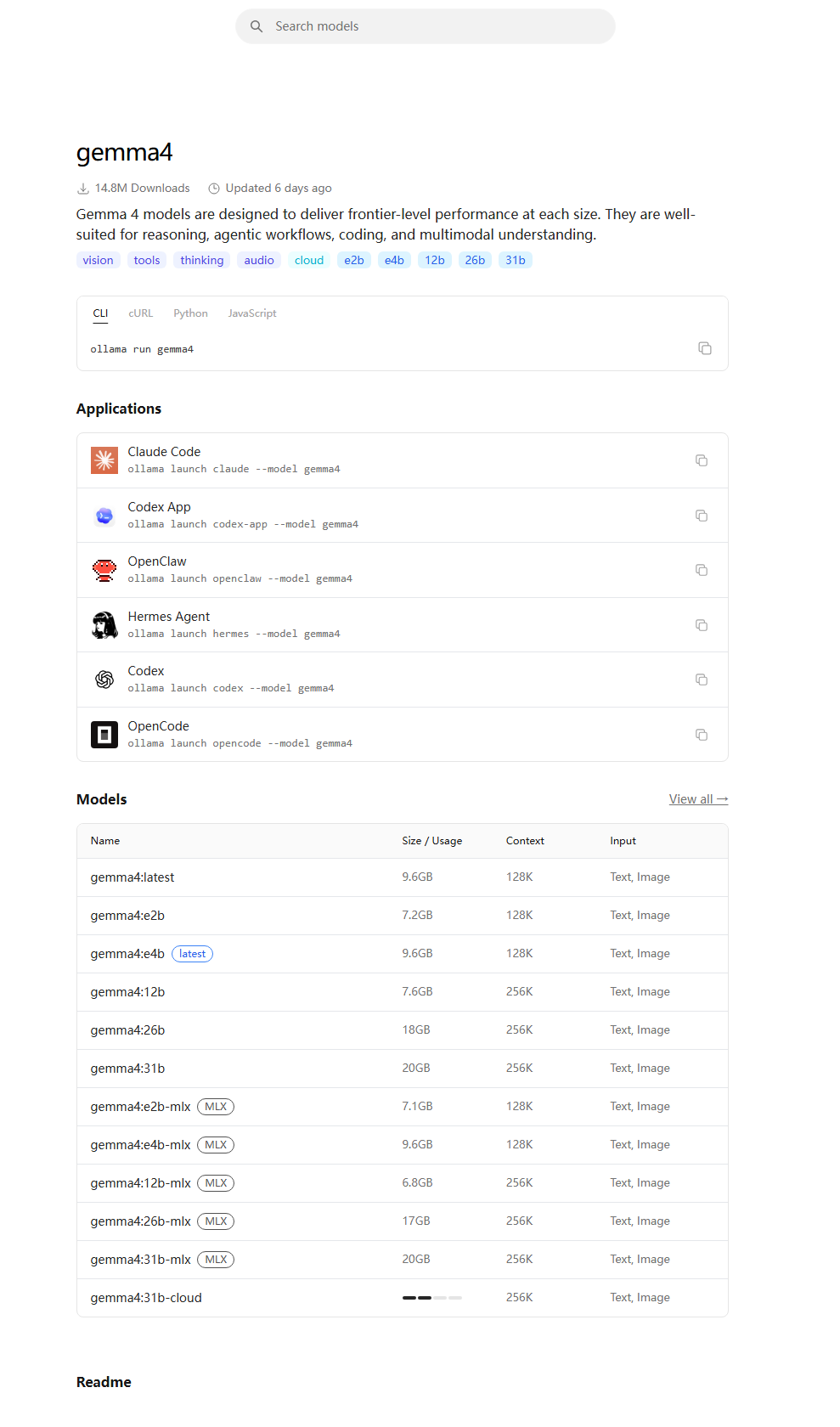The image size is (840, 1427).
Task: Copy the OpenCode launch command
Action: [x=702, y=735]
